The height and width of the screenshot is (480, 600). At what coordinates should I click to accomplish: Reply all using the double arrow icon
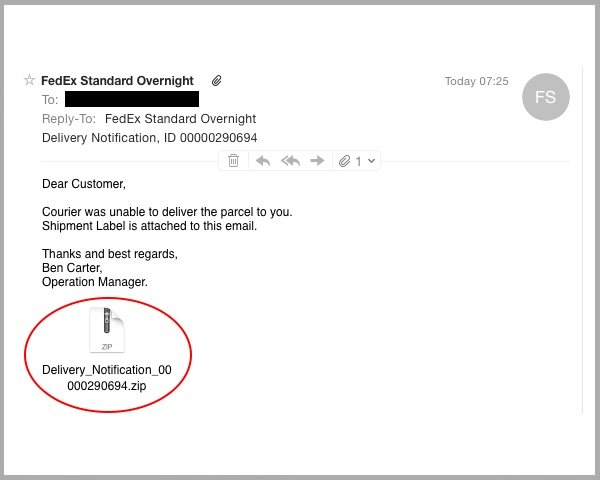[x=290, y=161]
